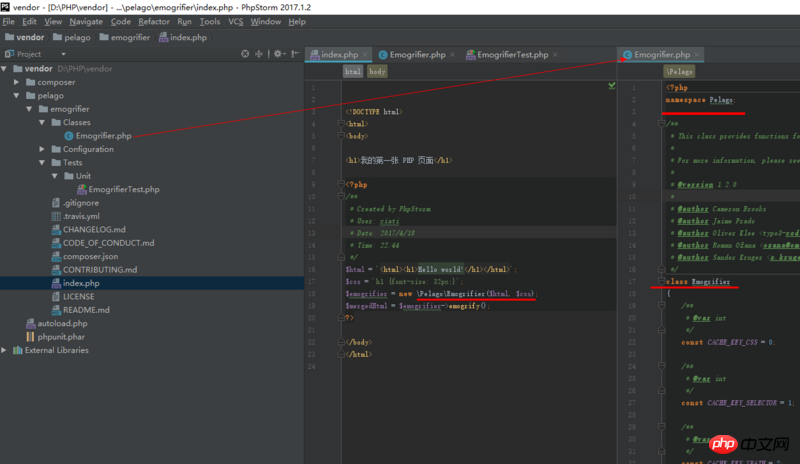Click index.php in navigation breadcrumb bar
800x464 pixels.
pyautogui.click(x=183, y=37)
